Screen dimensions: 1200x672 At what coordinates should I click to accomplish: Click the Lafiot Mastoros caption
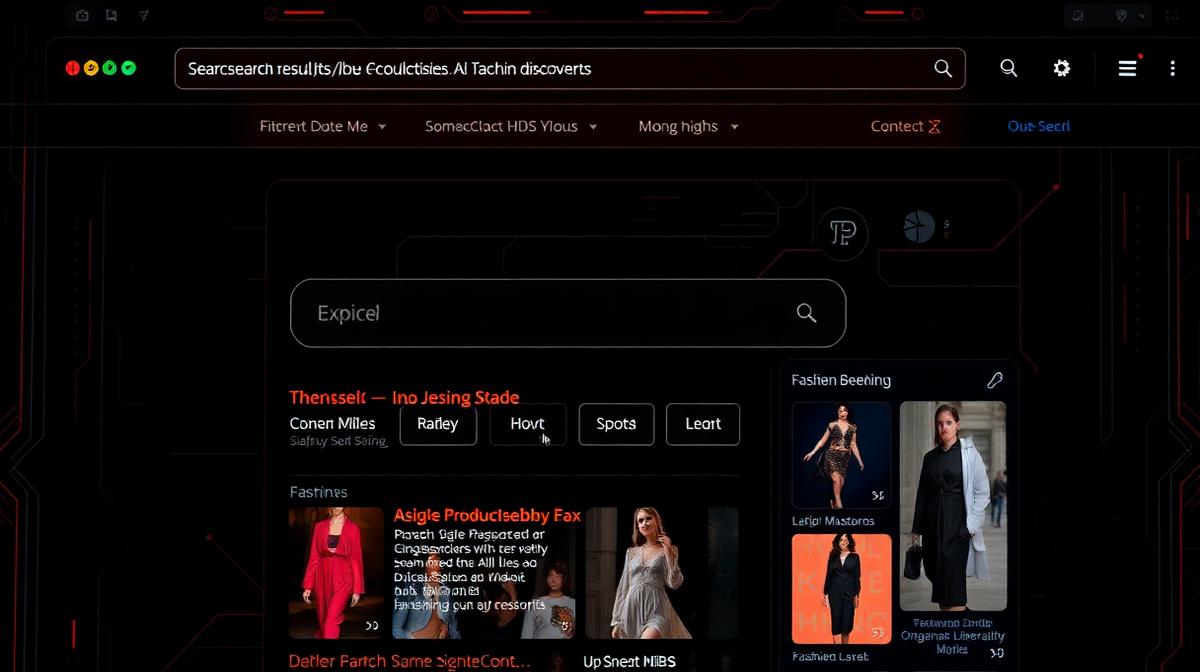click(833, 521)
